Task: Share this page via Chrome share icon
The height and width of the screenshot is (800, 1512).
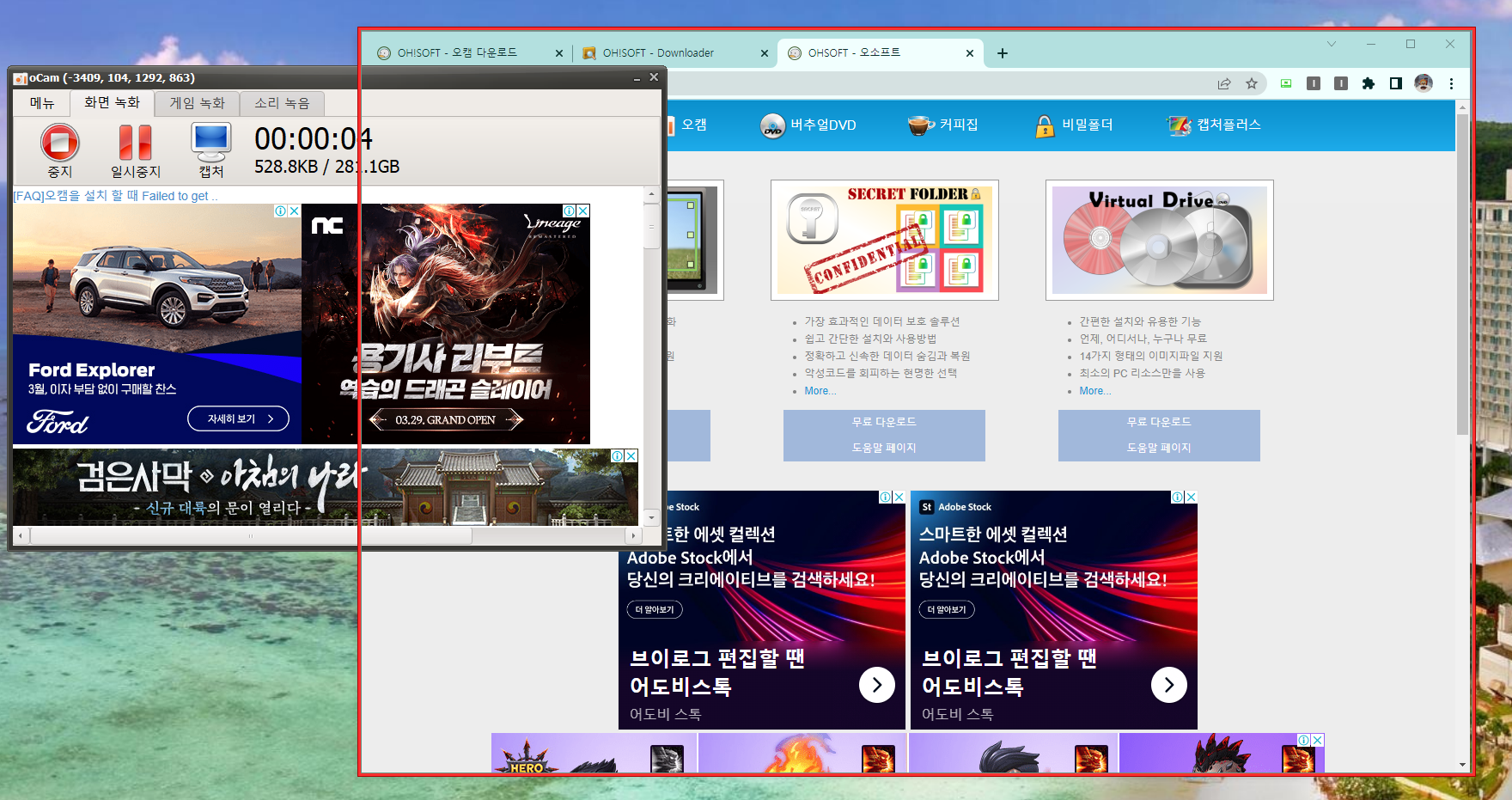Action: (1224, 83)
